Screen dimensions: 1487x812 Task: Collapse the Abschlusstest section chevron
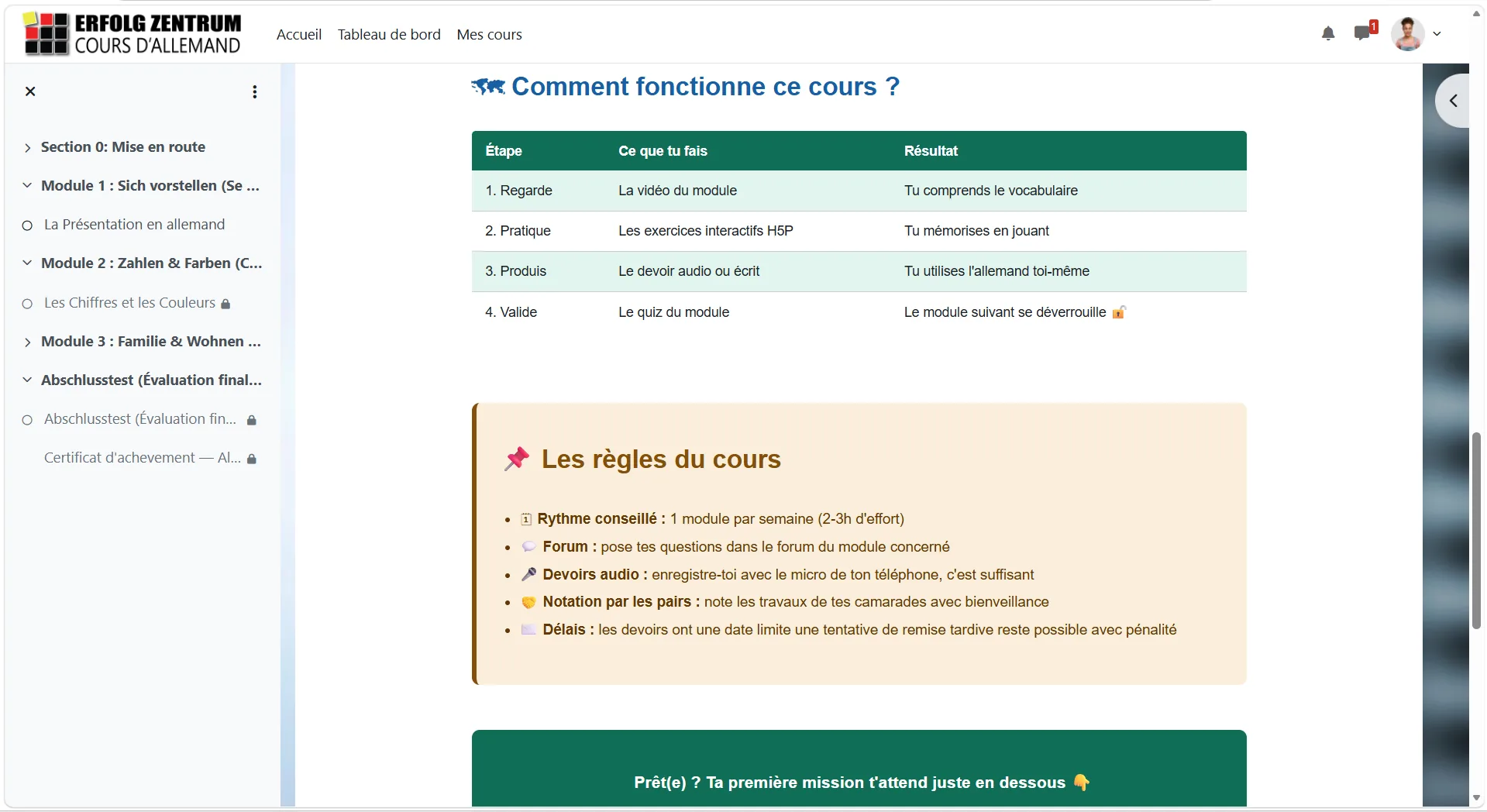point(27,380)
